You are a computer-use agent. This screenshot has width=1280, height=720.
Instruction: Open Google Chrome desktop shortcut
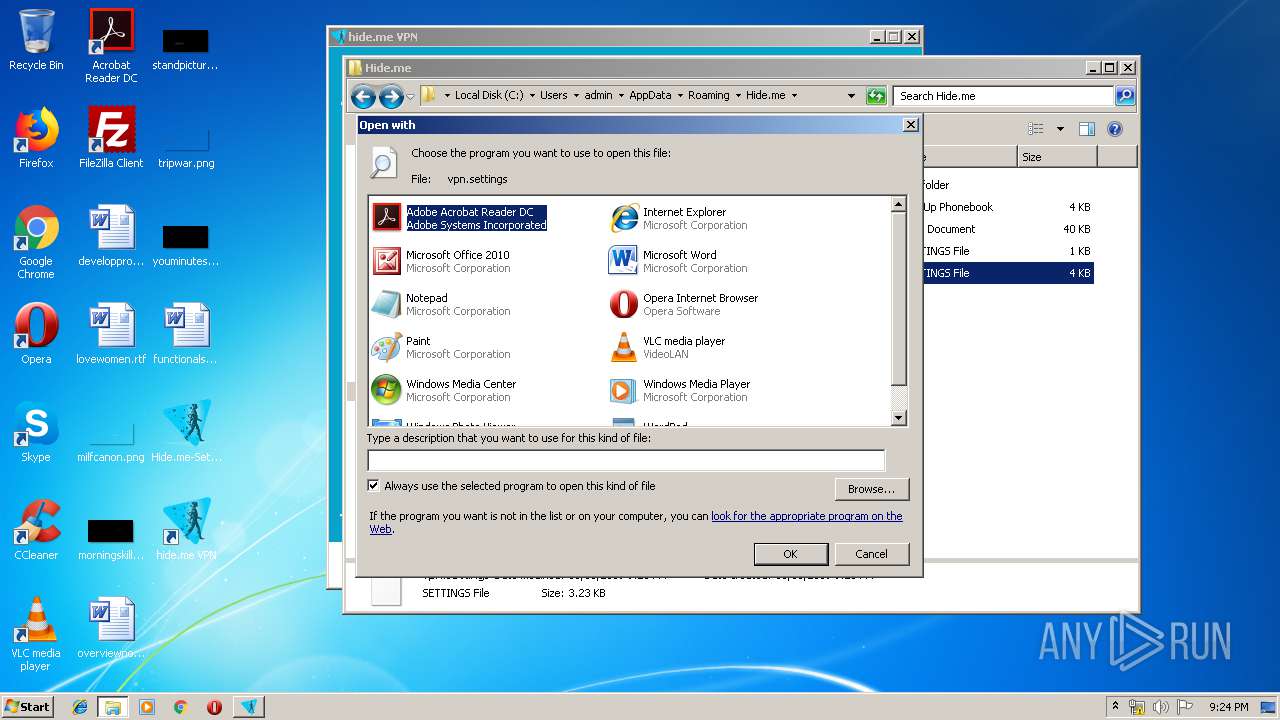[x=36, y=242]
